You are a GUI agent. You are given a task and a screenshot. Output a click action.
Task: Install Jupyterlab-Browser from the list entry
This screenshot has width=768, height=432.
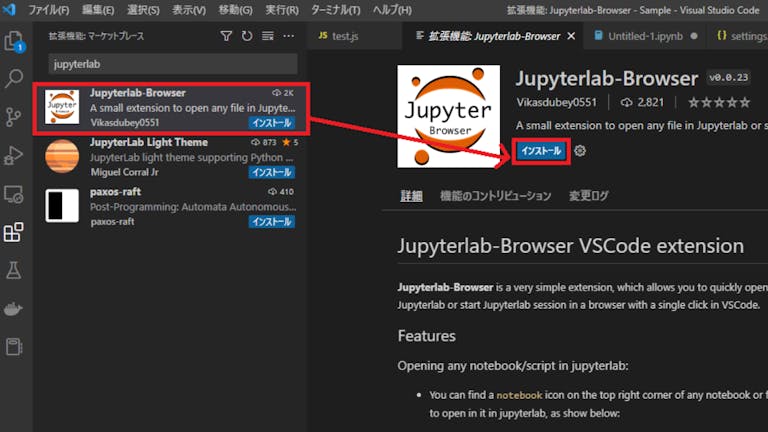click(272, 122)
